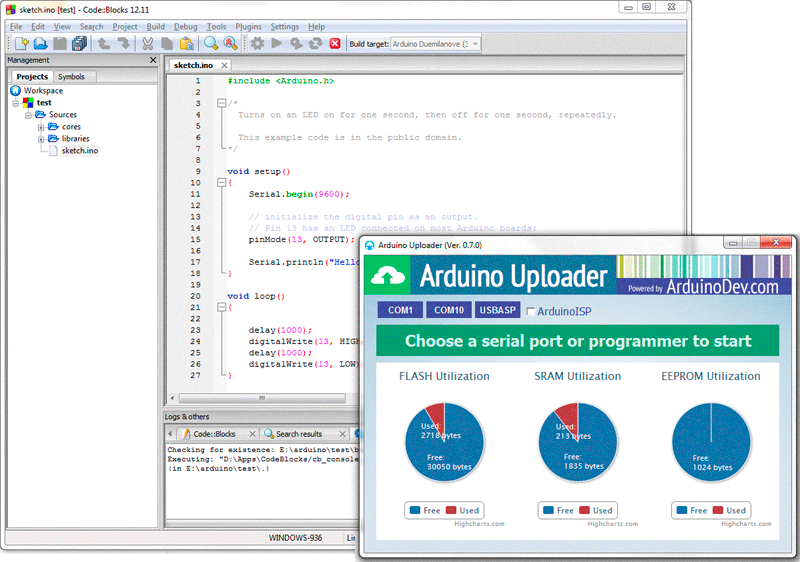Click the Build gear icon
800x562 pixels.
(x=258, y=44)
